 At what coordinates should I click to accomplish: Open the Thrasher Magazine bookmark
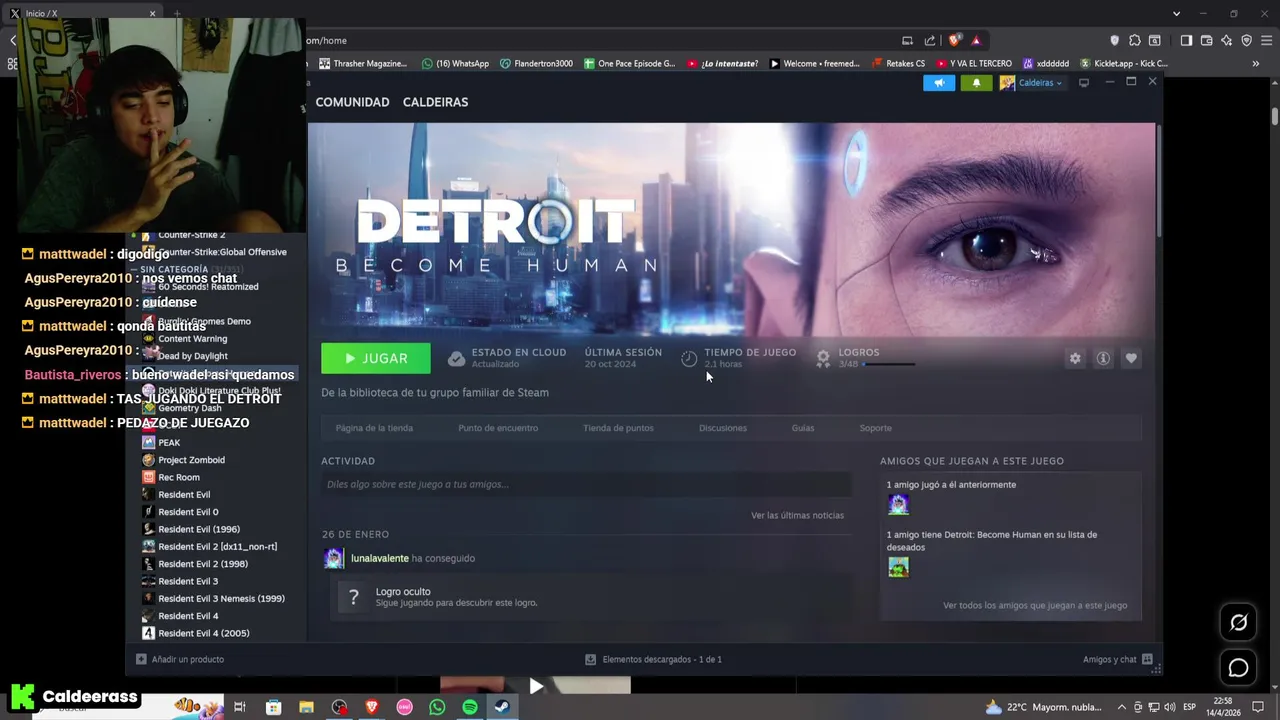361,63
